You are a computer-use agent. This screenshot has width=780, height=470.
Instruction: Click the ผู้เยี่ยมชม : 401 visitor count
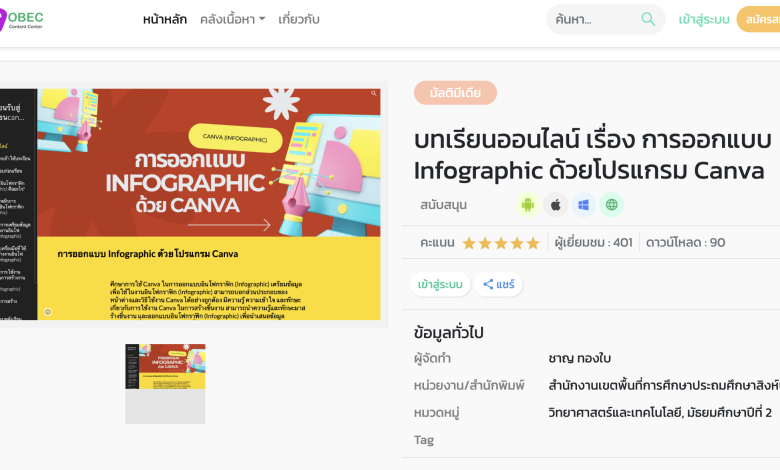[593, 243]
